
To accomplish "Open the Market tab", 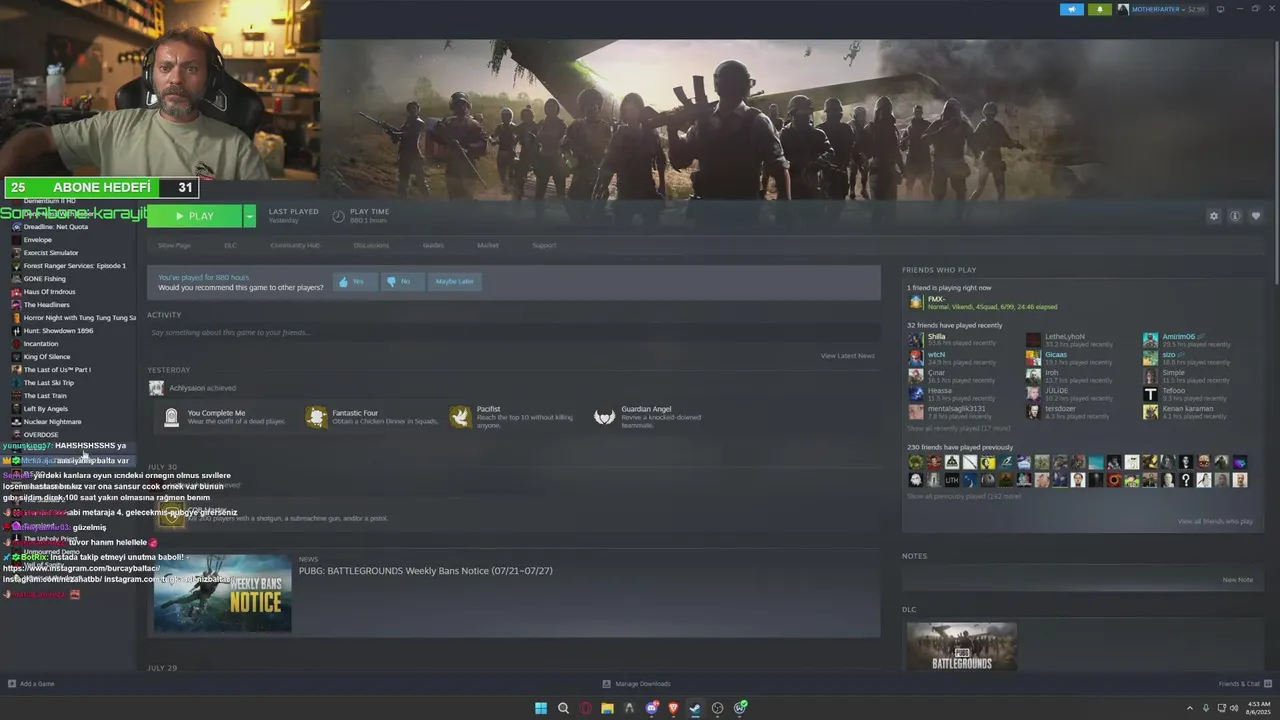I will point(488,245).
